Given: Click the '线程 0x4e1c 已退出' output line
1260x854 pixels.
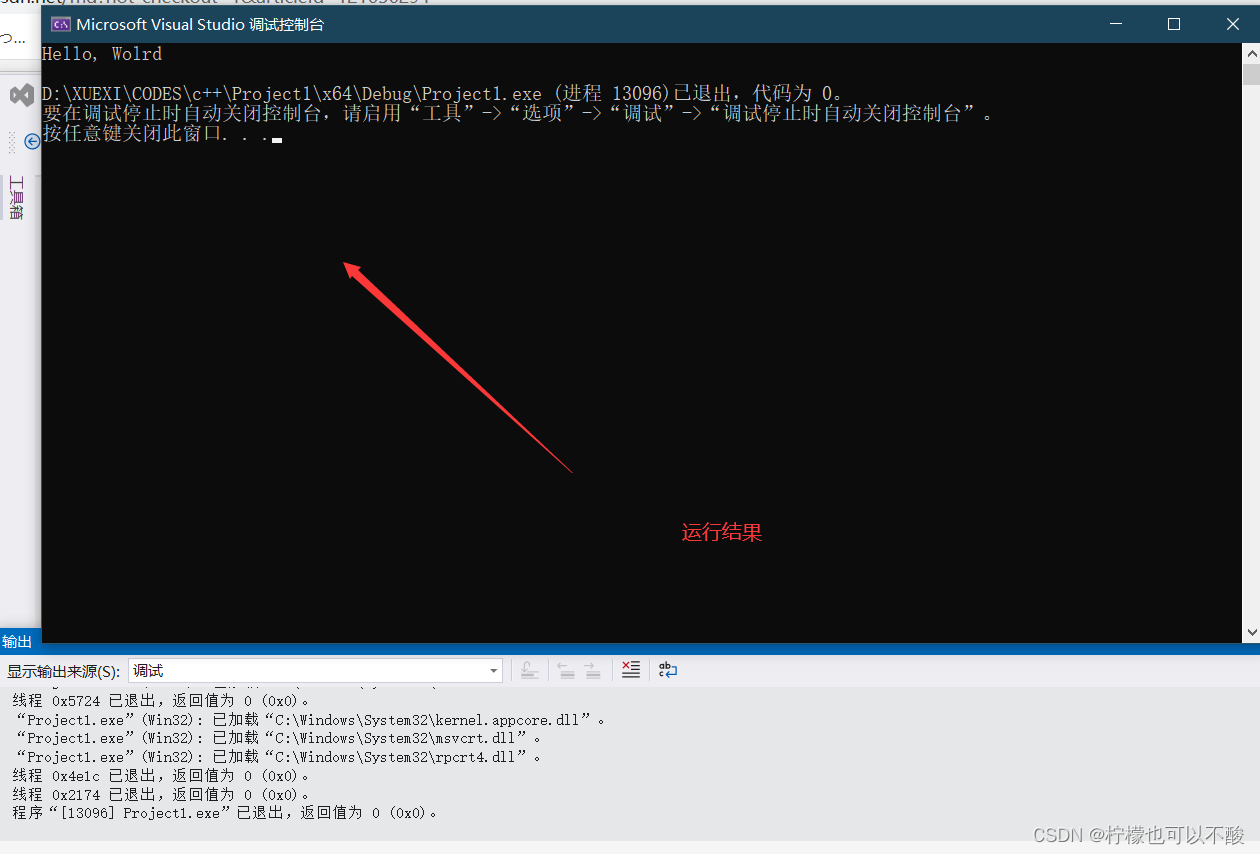Looking at the screenshot, I should (161, 776).
